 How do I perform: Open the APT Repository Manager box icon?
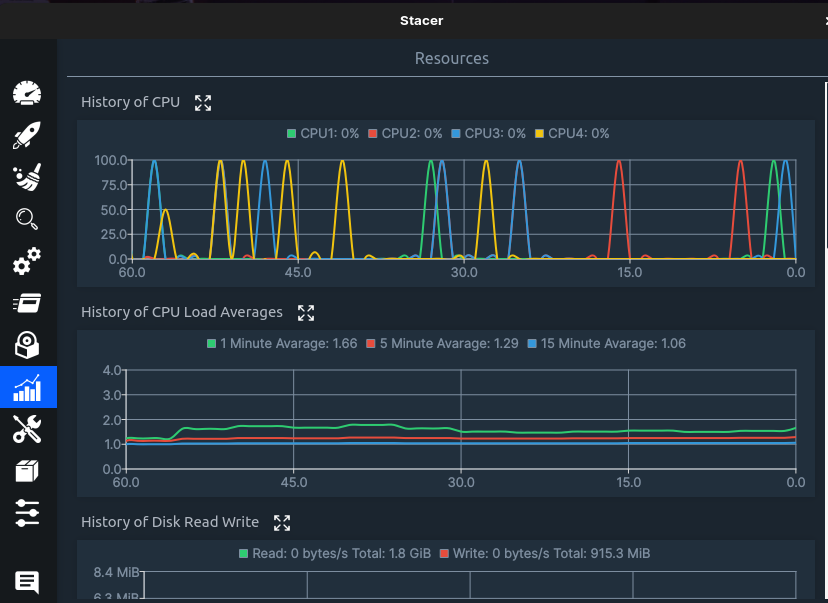point(27,471)
